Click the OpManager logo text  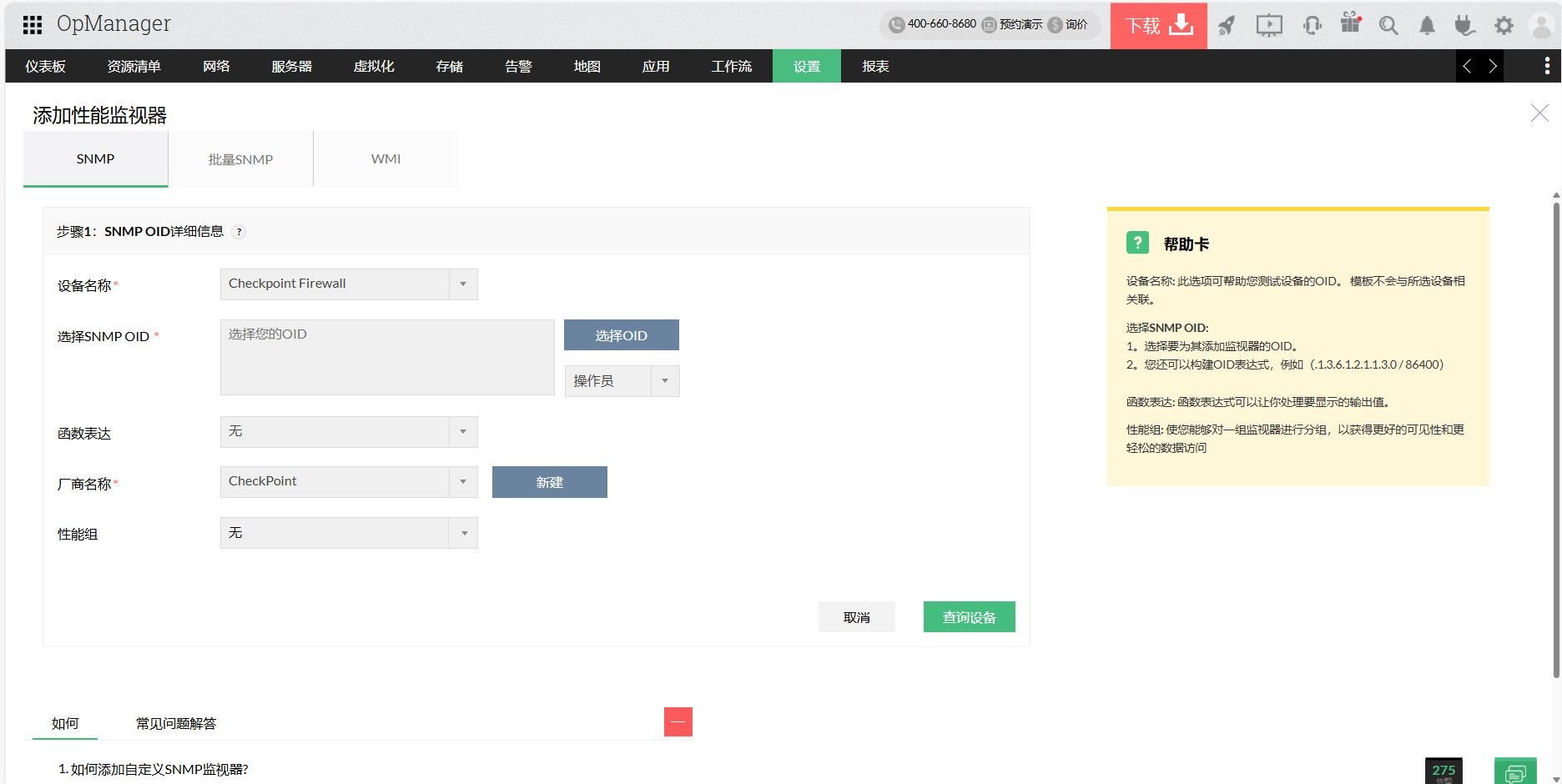(x=113, y=24)
